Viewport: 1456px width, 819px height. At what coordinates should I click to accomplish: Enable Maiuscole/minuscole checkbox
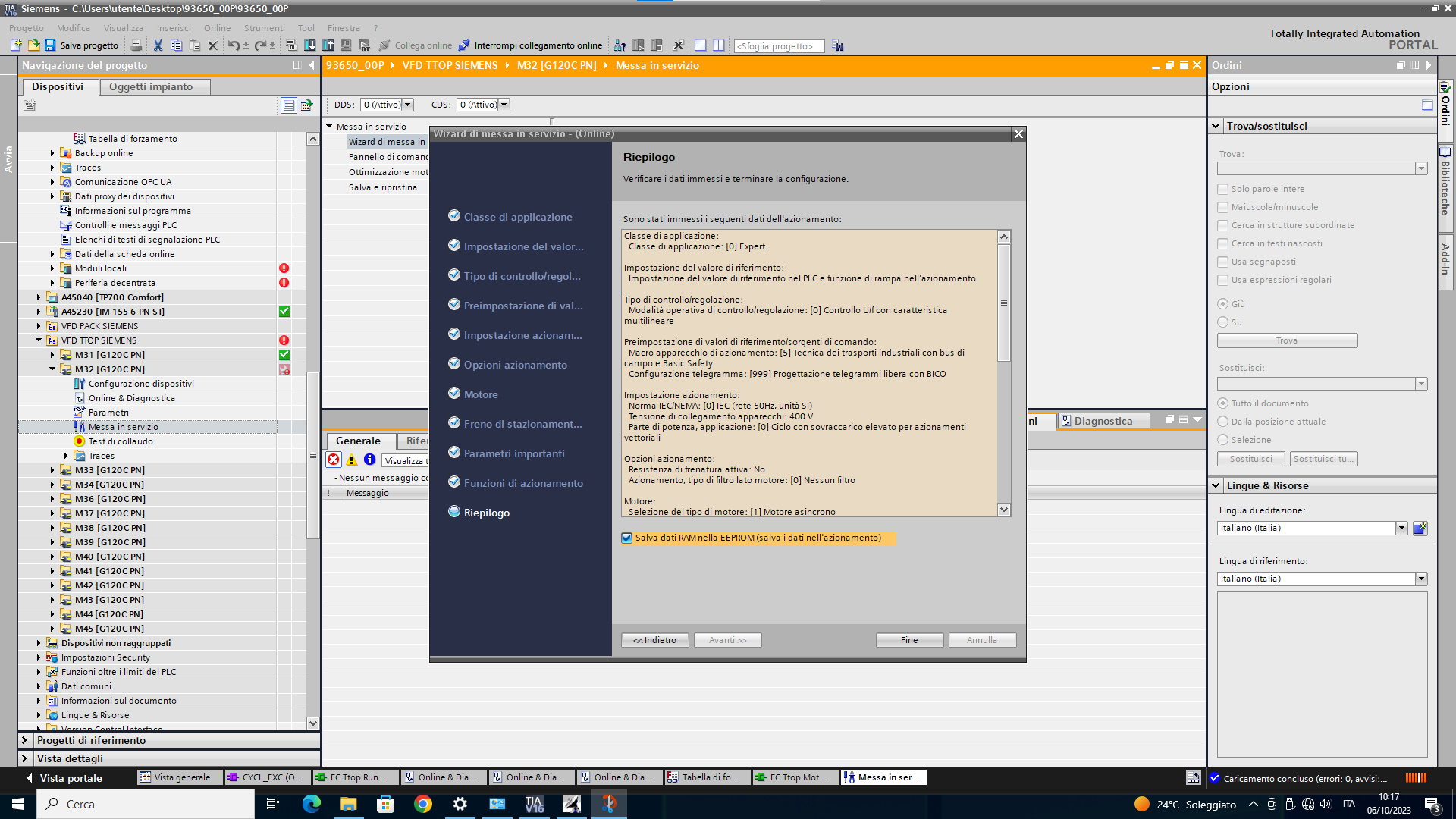tap(1222, 207)
